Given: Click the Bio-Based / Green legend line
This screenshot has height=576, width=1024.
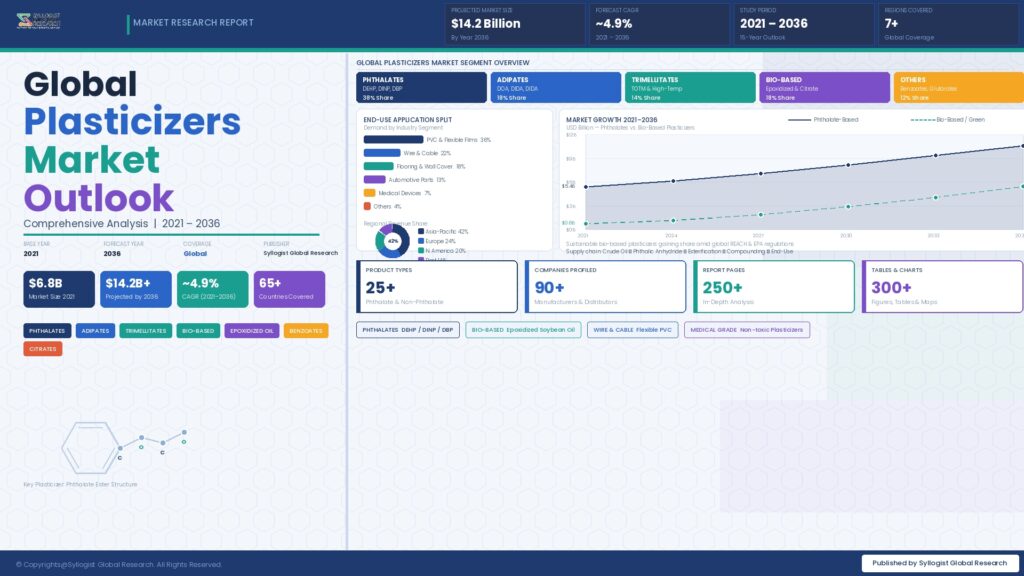Looking at the screenshot, I should click(922, 119).
